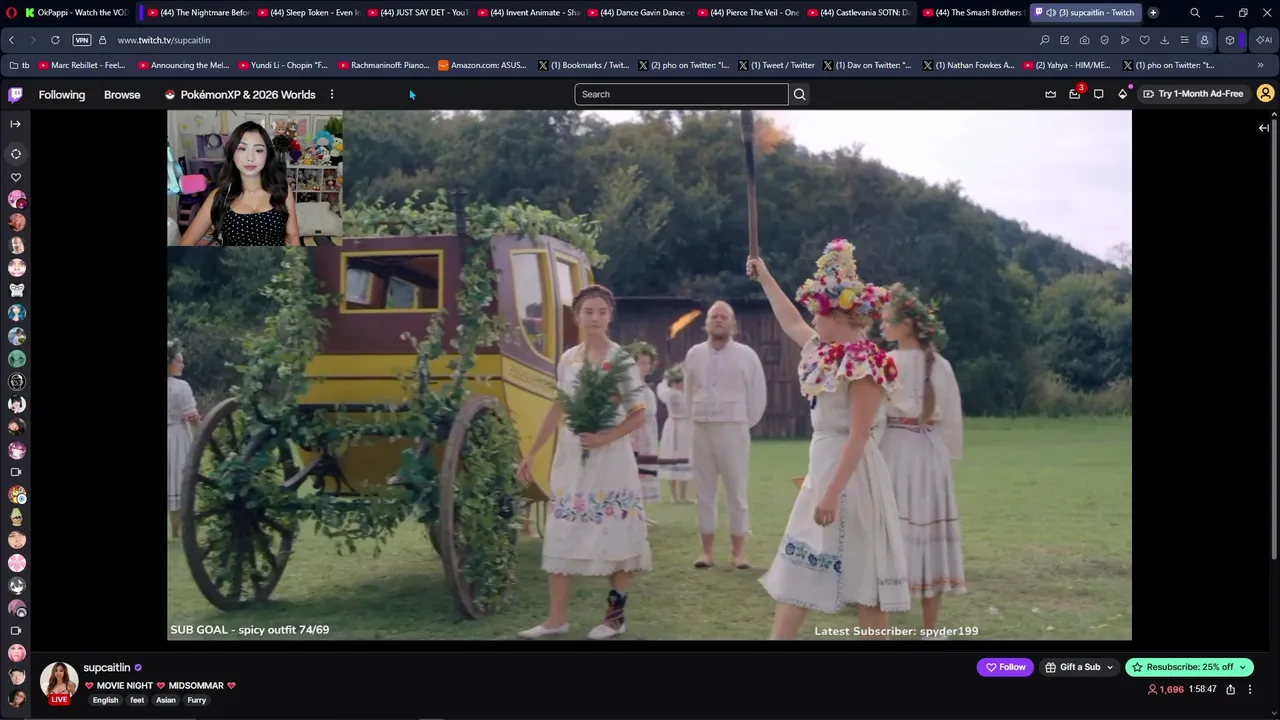The width and height of the screenshot is (1280, 720).
Task: Open the Twitch top-nav more options menu
Action: point(332,95)
